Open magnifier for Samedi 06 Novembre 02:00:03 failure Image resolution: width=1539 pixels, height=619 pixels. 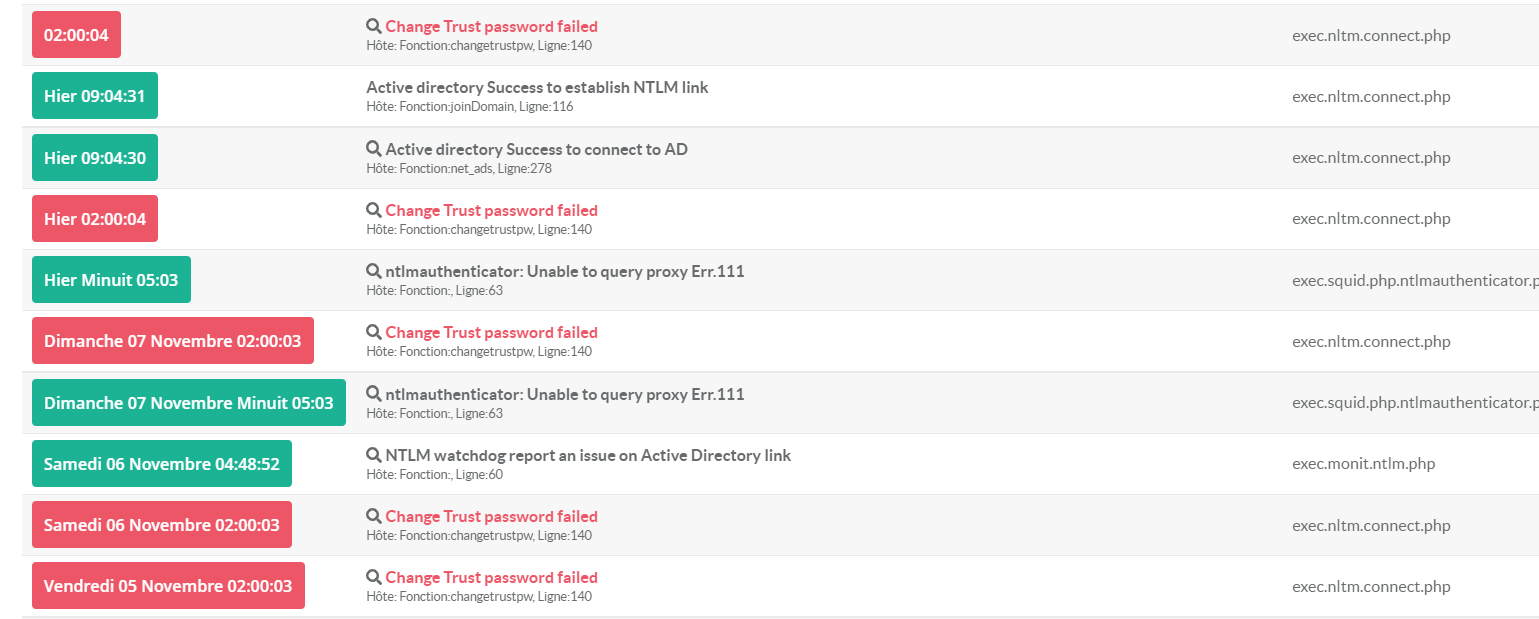374,517
